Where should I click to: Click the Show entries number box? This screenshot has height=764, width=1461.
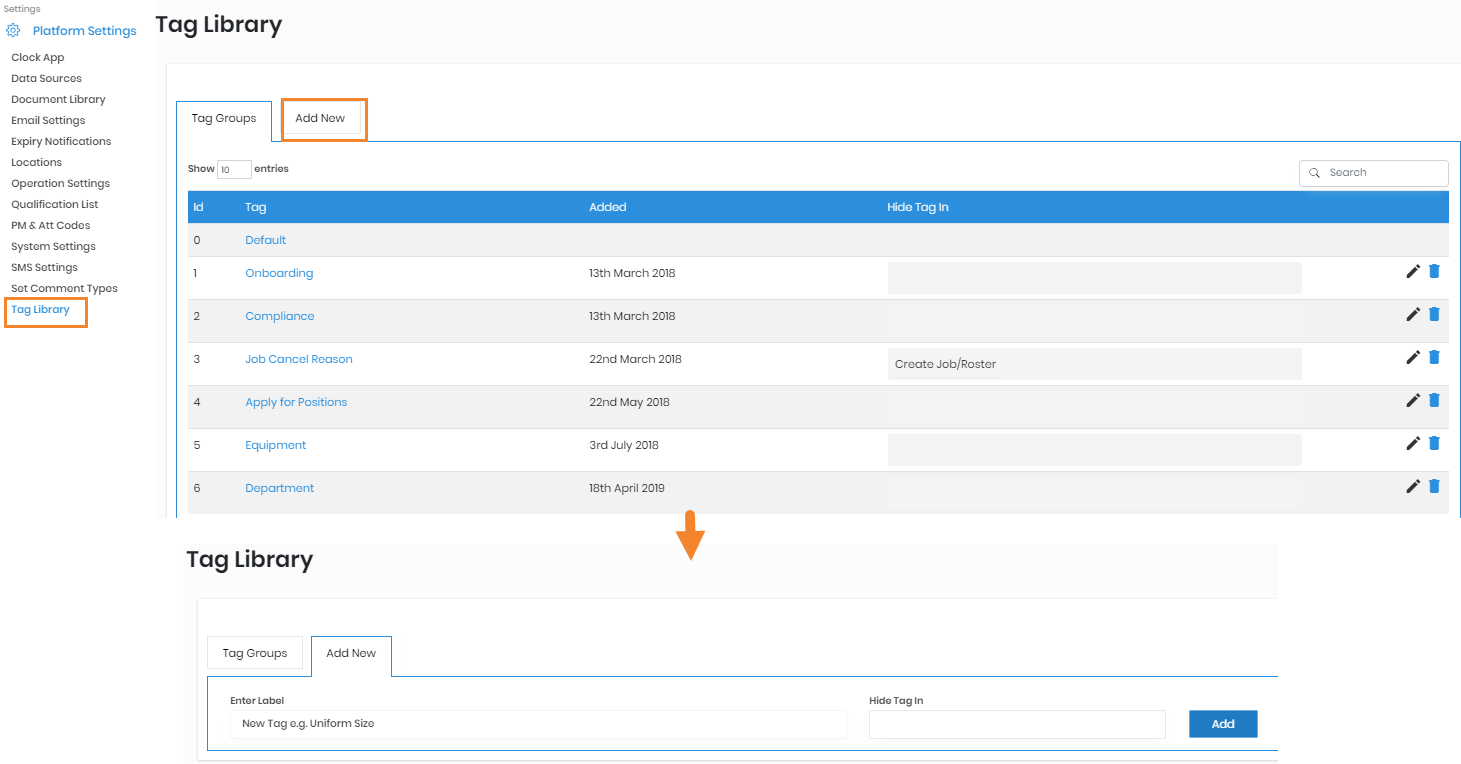234,170
